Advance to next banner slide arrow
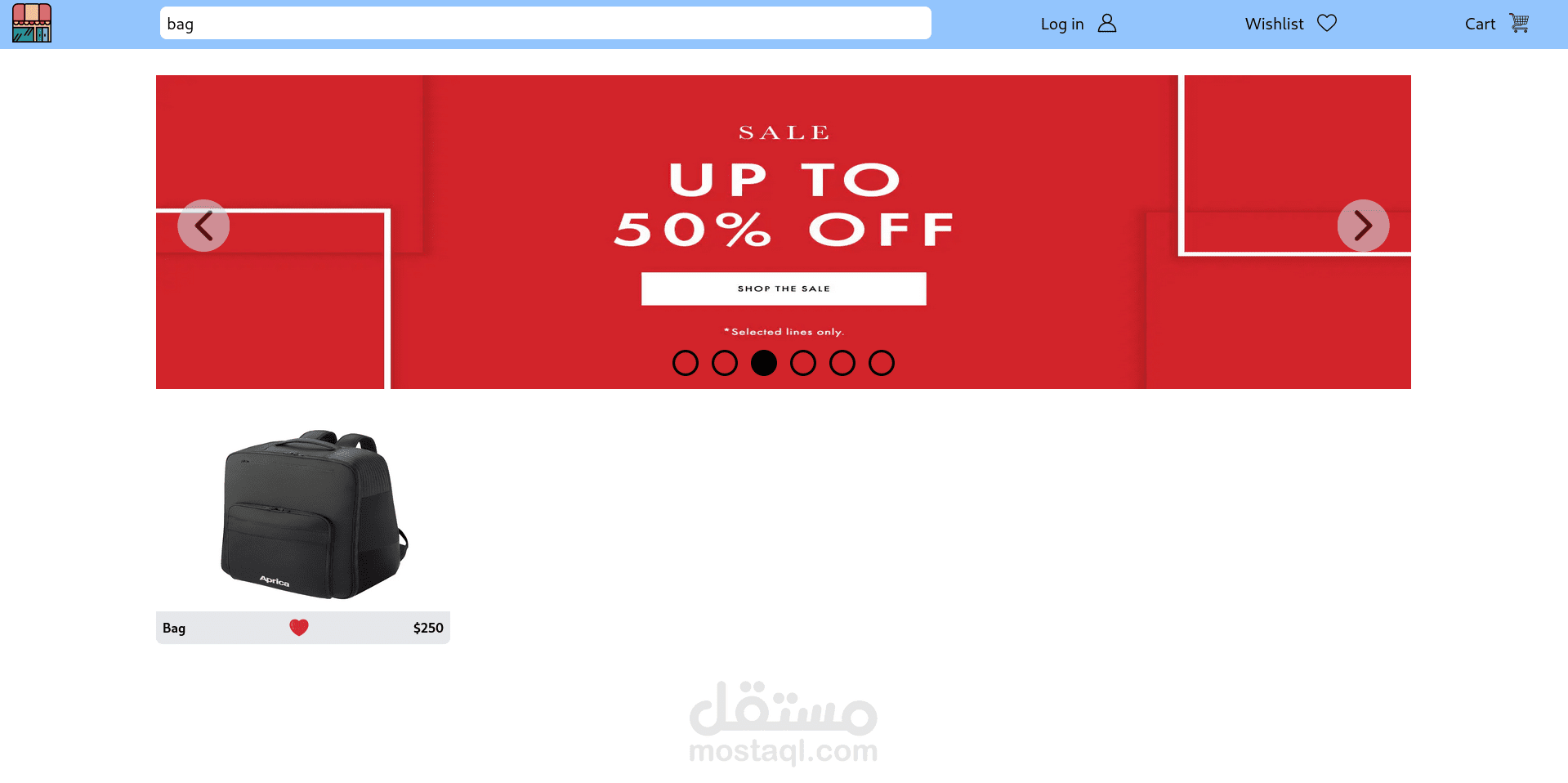 [1363, 226]
